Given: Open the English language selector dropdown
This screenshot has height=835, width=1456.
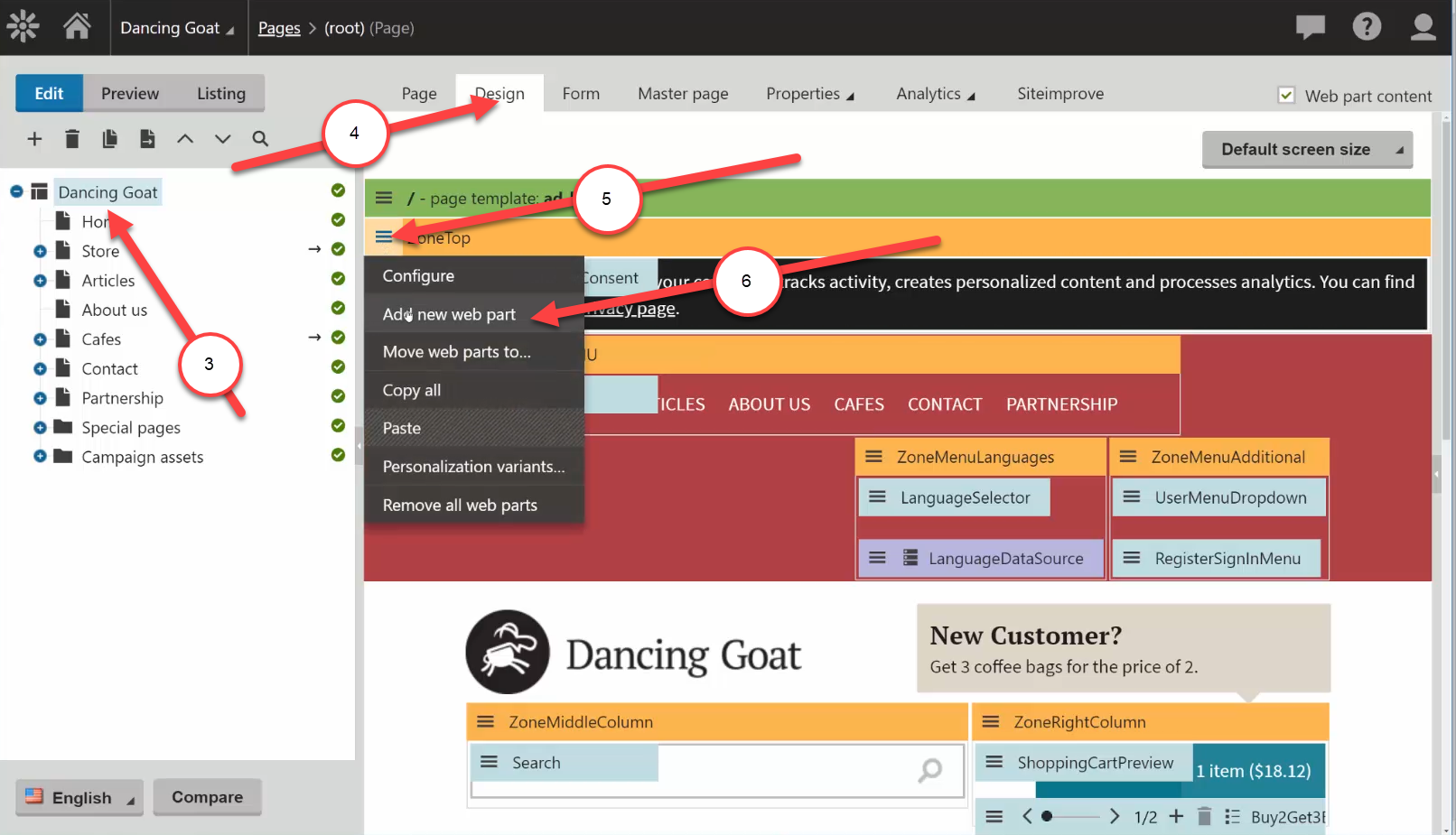Looking at the screenshot, I should click(x=79, y=798).
